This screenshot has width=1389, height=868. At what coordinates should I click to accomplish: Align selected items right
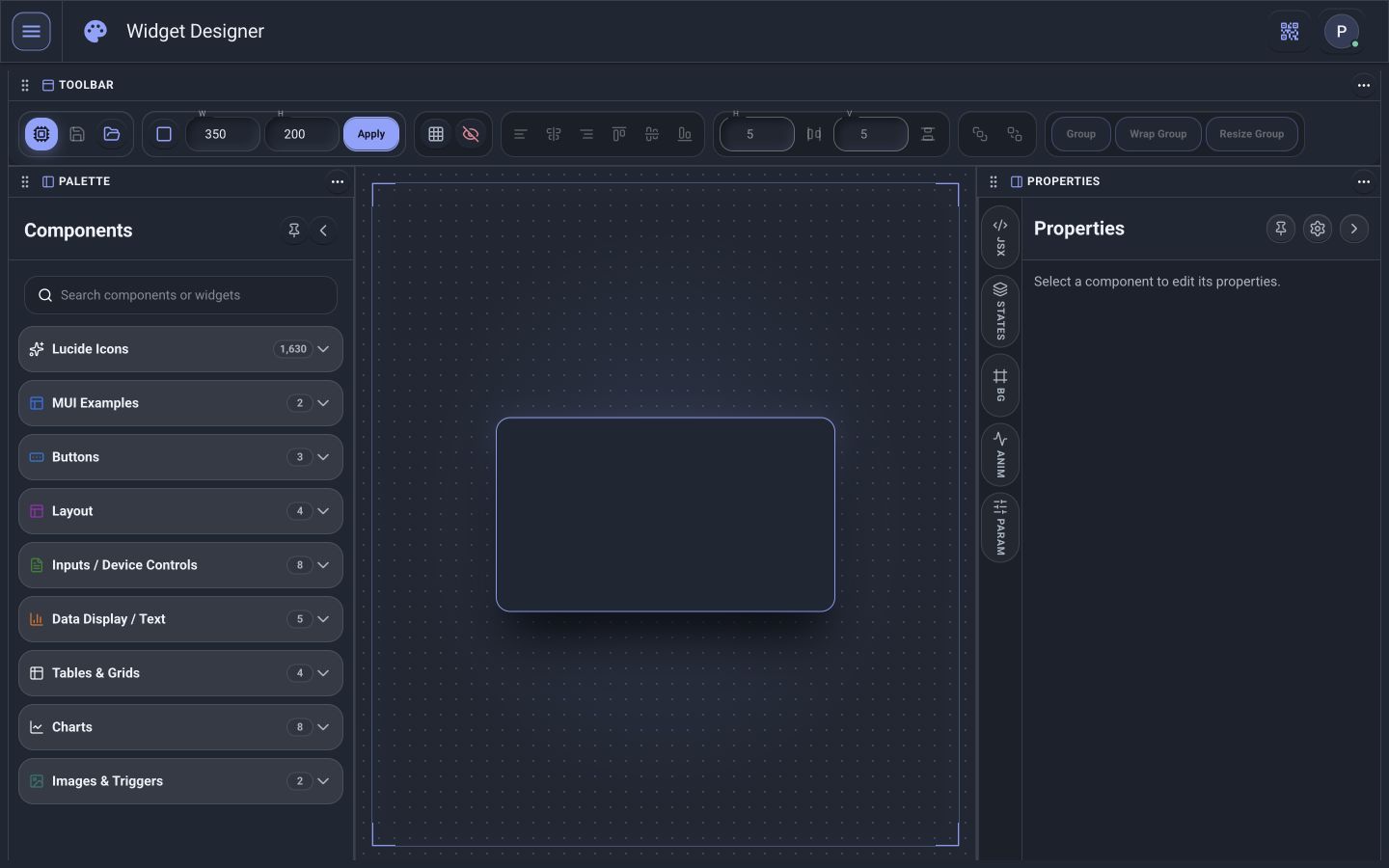[586, 134]
